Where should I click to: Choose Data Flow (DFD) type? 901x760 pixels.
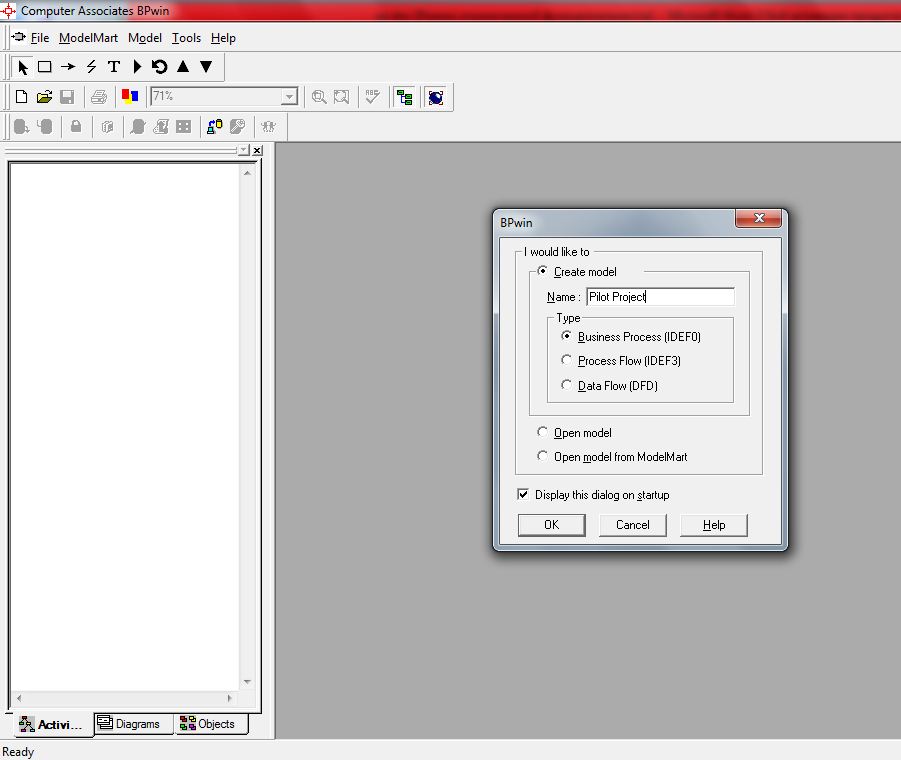[566, 385]
